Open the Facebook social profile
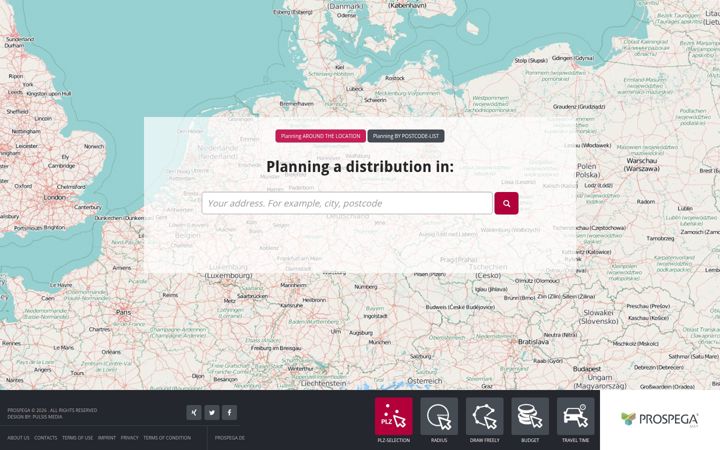This screenshot has width=720, height=450. [x=230, y=412]
